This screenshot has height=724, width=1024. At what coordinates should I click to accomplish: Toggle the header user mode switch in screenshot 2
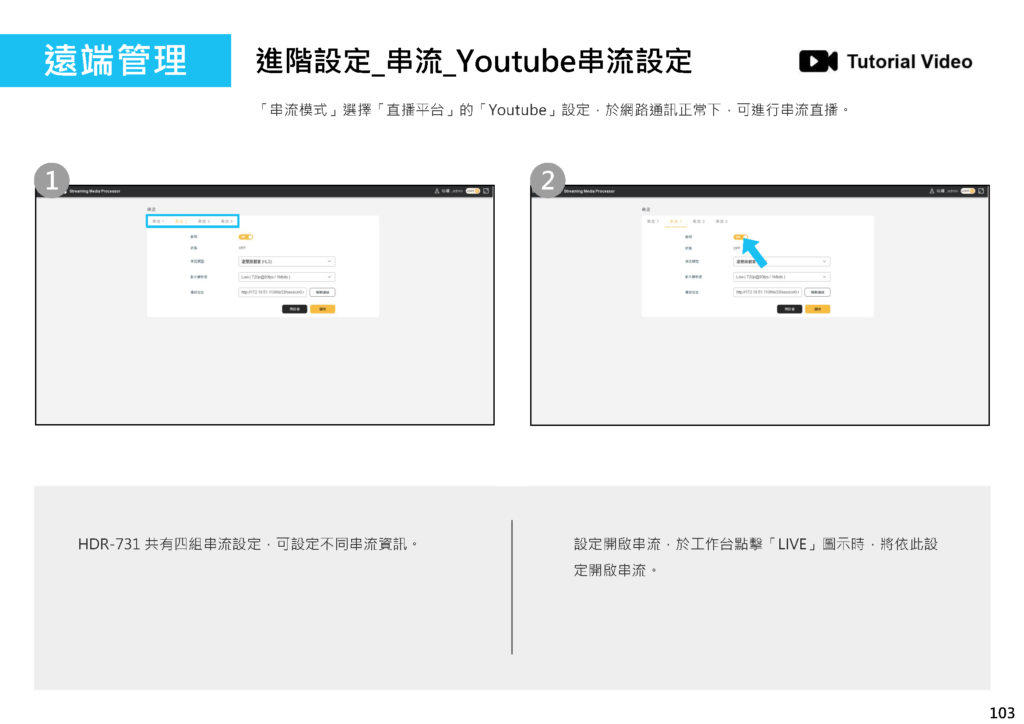point(968,190)
